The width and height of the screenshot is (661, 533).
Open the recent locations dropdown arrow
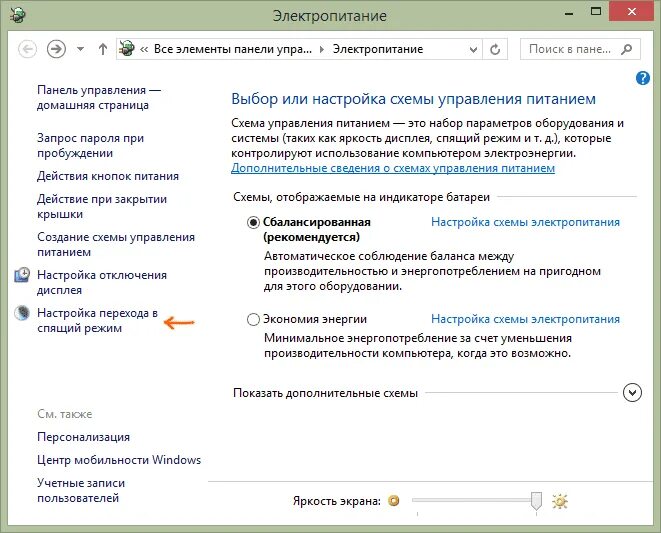click(x=80, y=49)
